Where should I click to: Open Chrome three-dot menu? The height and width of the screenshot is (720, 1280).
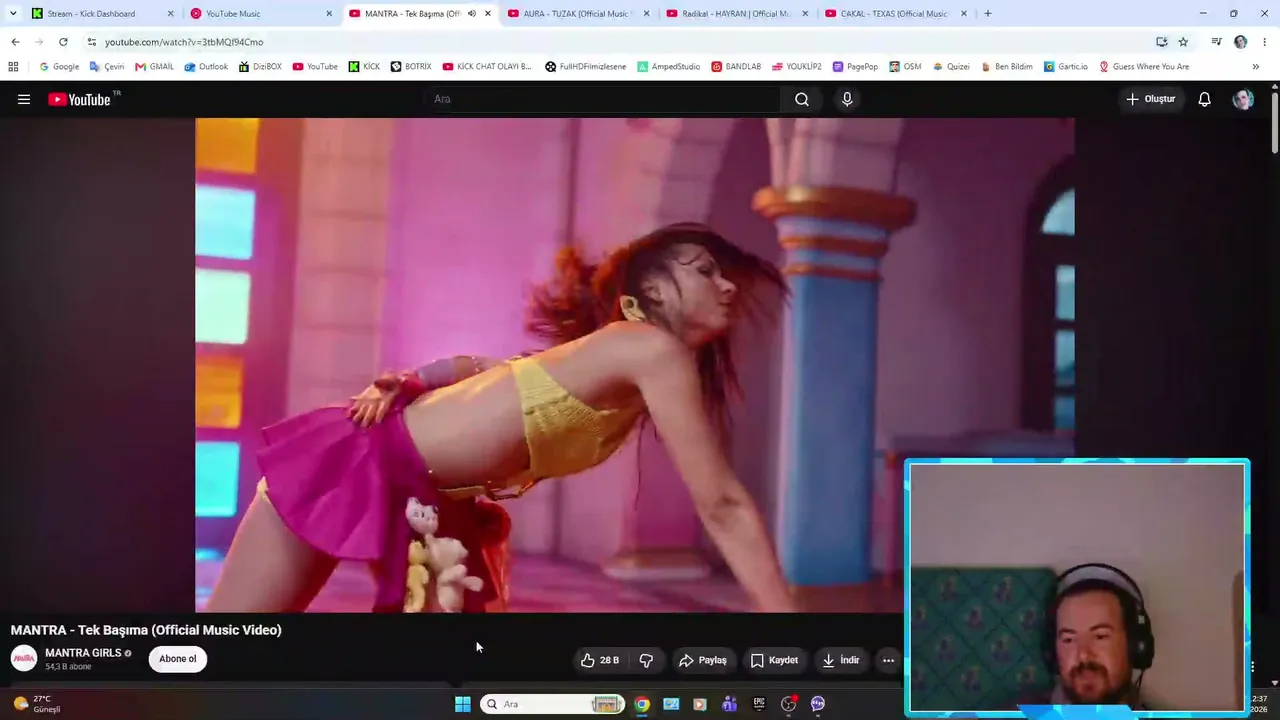point(1265,42)
